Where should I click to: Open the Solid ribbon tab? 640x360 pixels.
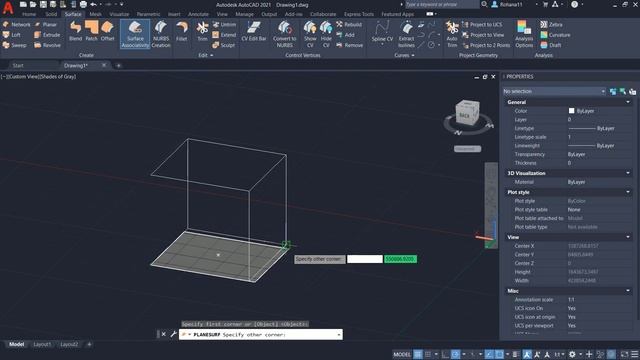click(51, 14)
